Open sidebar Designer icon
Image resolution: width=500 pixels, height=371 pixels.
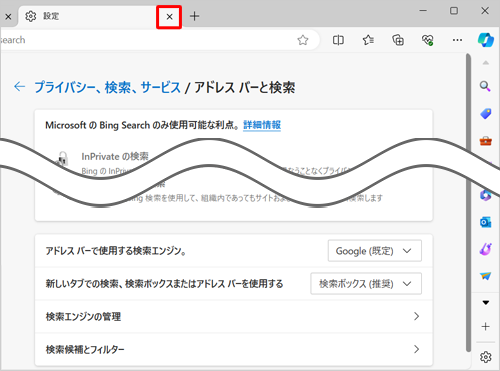[486, 249]
